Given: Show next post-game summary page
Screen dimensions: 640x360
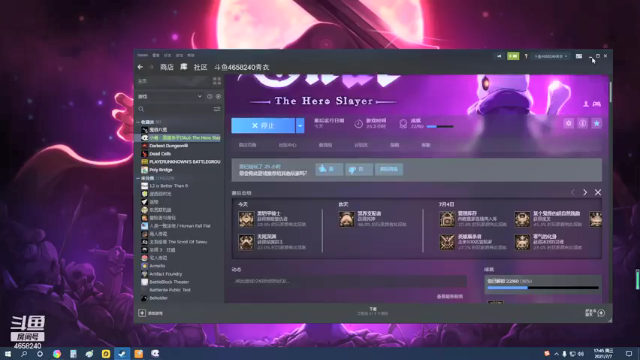Looking at the screenshot, I should click(x=585, y=192).
